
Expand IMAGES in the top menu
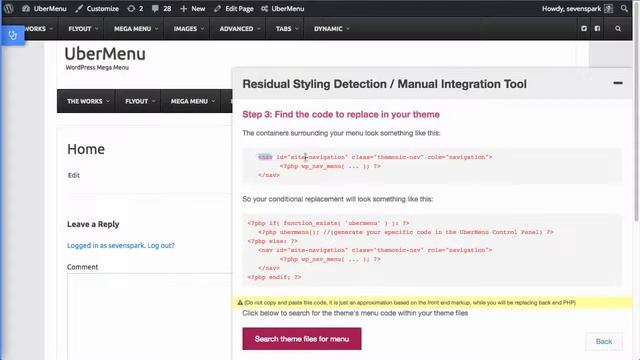coord(189,29)
